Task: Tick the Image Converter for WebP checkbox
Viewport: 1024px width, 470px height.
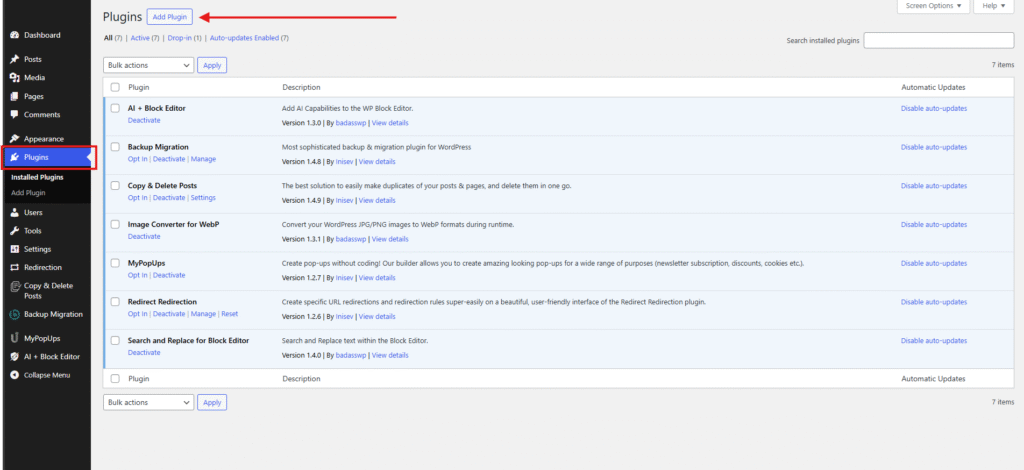Action: coord(115,225)
